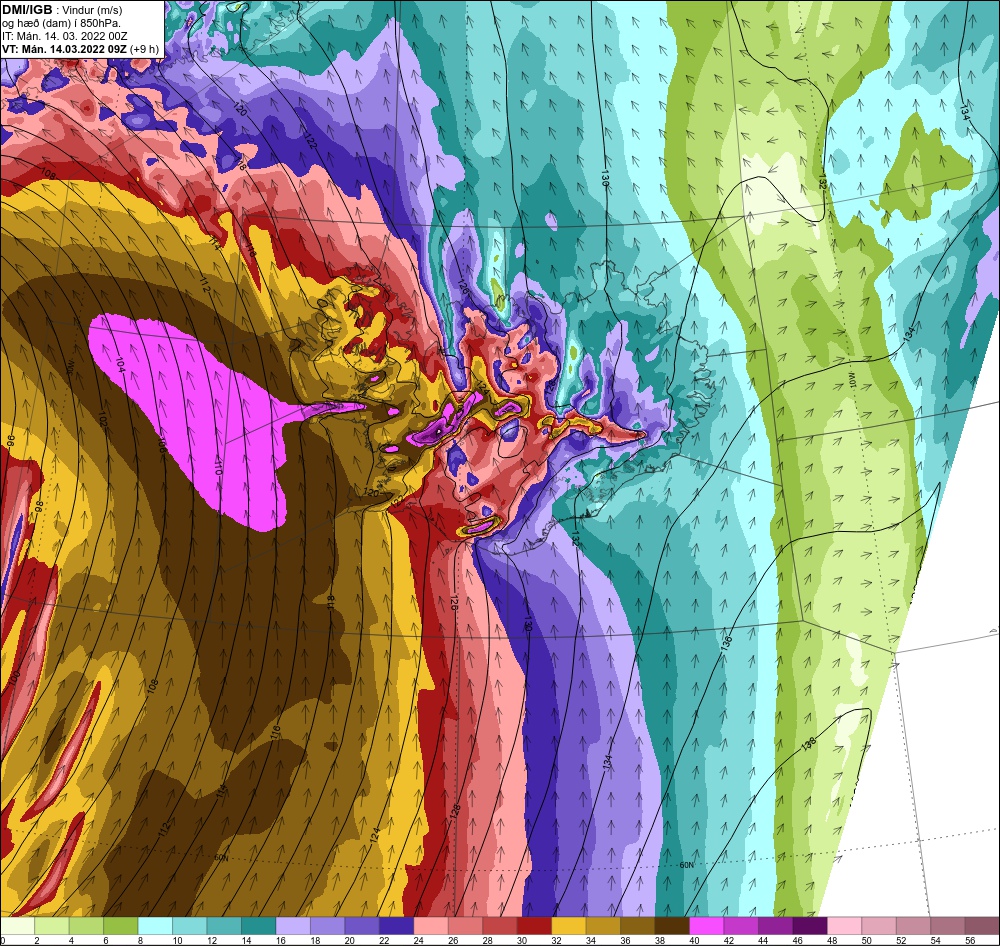
Task: Pick the dark red 30–32 m/s legend swatch
Action: 534,926
